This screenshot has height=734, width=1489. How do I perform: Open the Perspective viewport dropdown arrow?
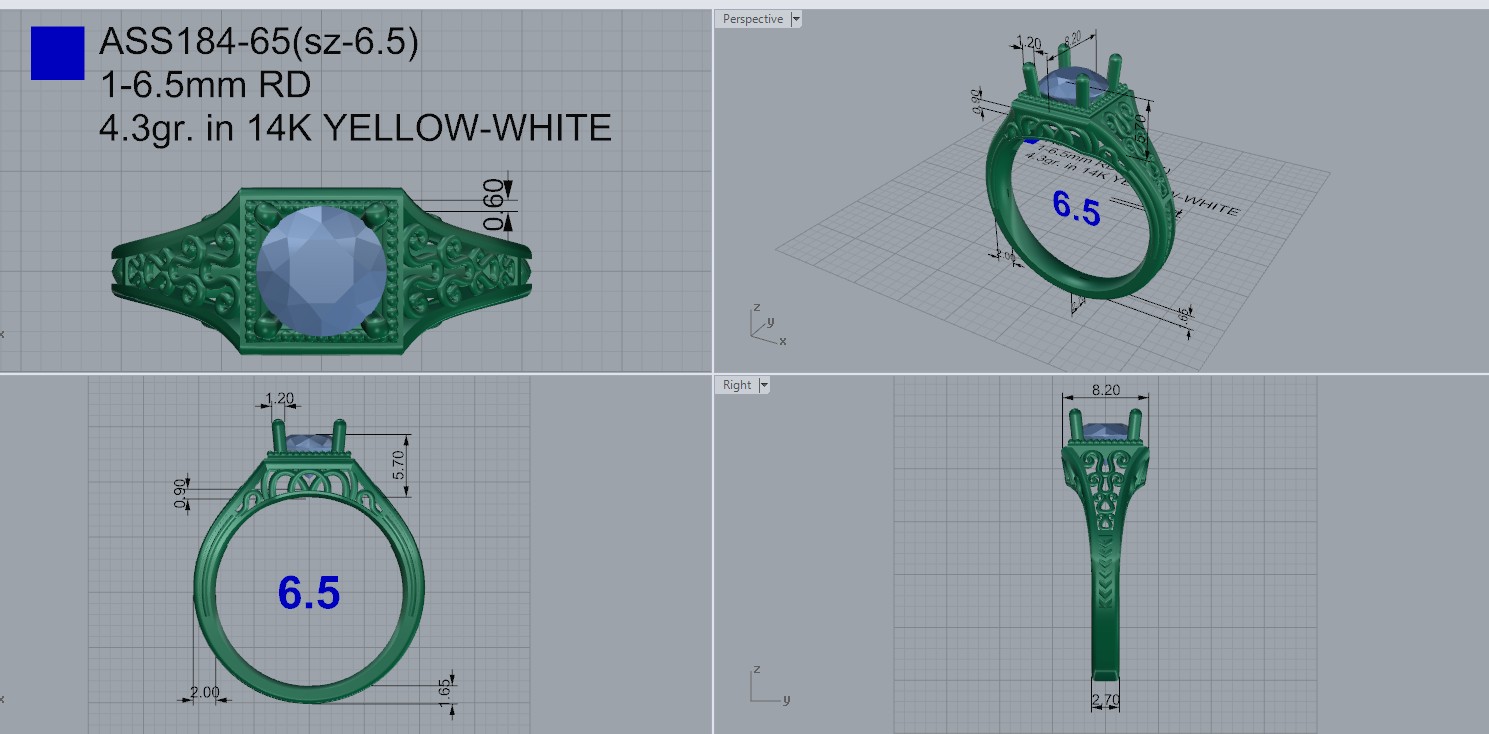pos(795,19)
